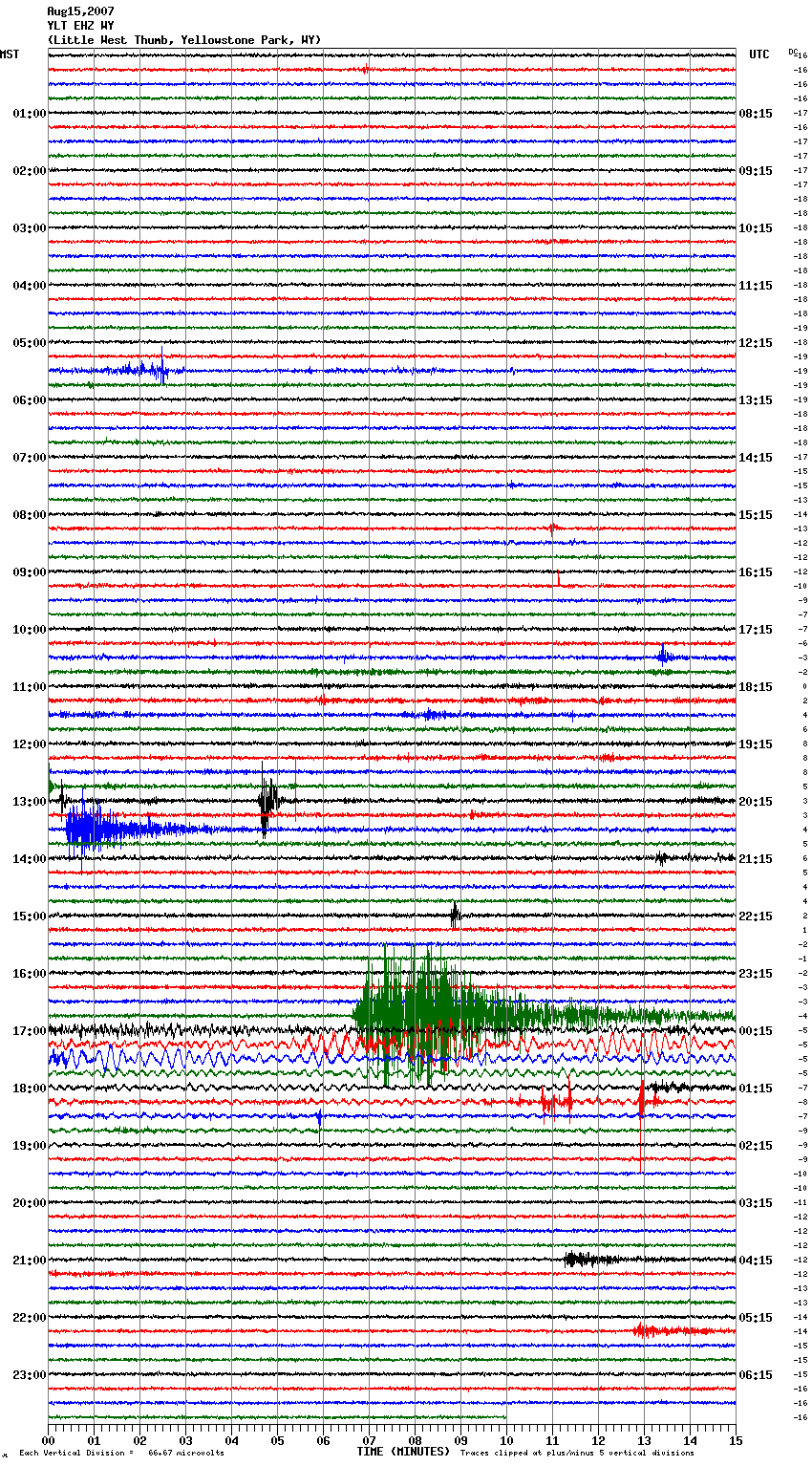Viewport: 812px width, 1466px height.
Task: Select the MST time 13:00
Action: tap(30, 802)
